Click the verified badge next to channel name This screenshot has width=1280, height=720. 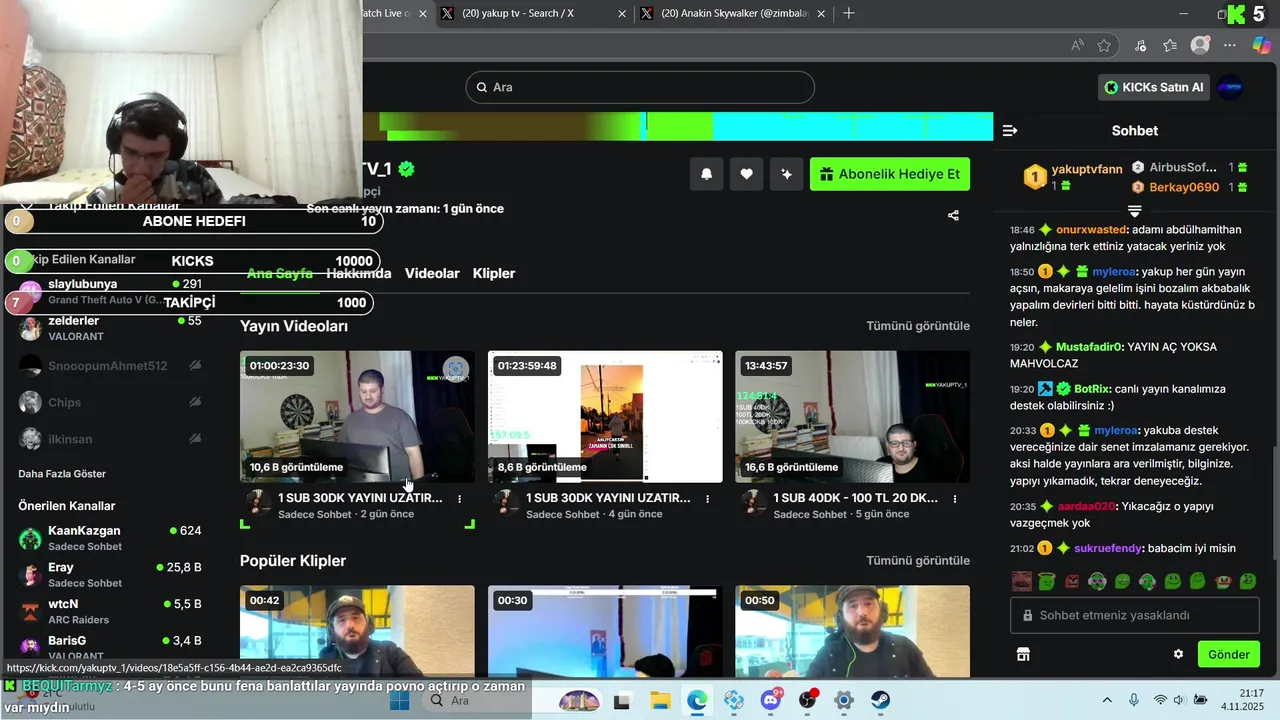tap(406, 169)
